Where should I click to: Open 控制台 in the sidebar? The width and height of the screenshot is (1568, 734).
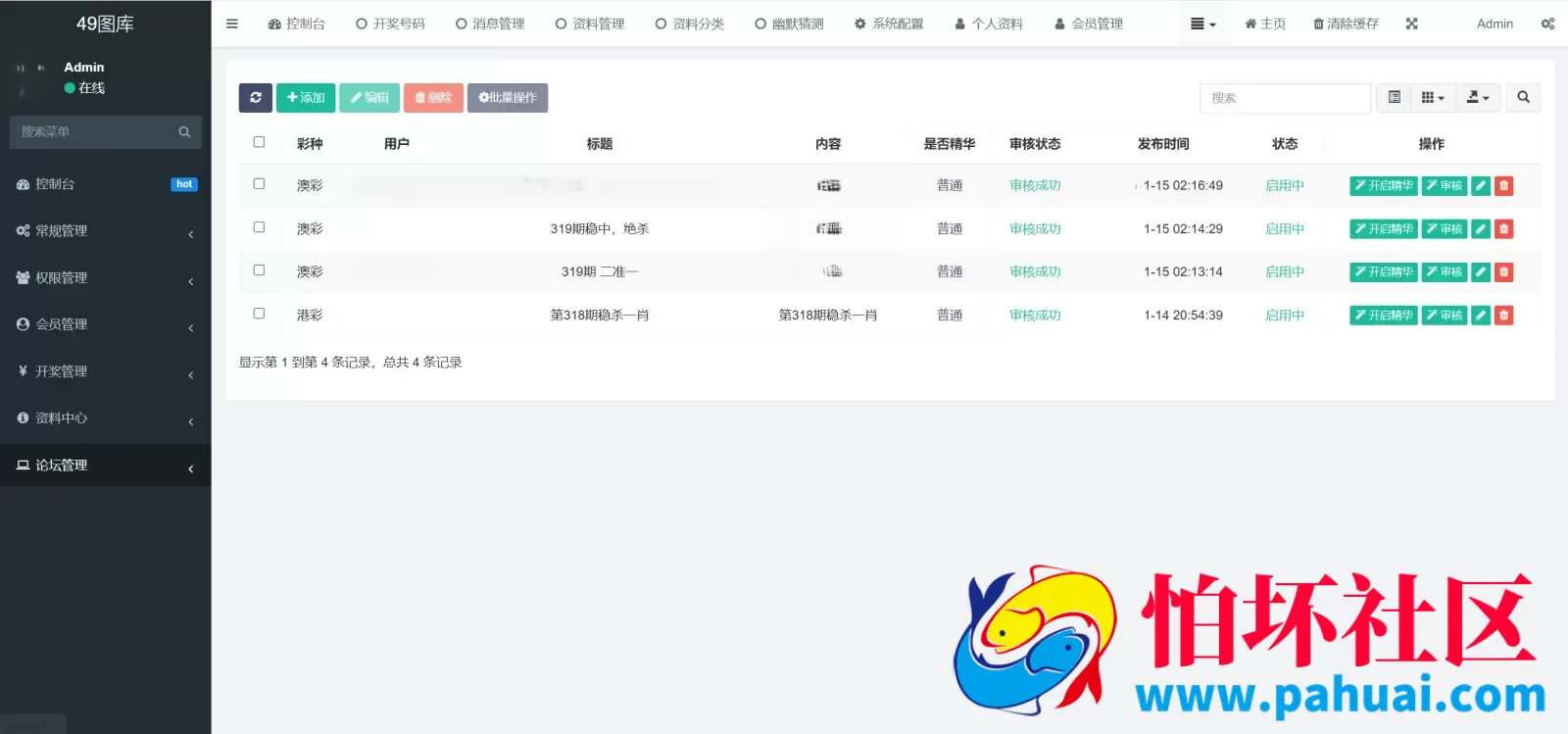coord(105,184)
